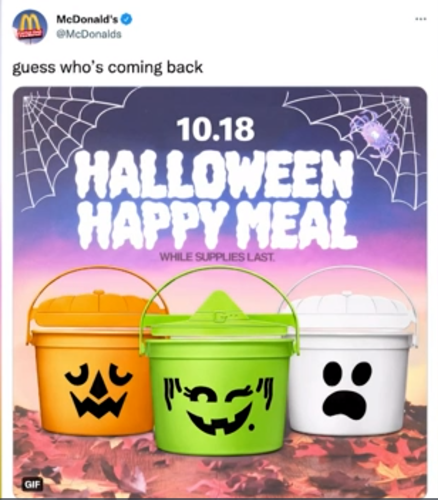
Task: Click the white ghost bucket
Action: pyautogui.click(x=350, y=357)
